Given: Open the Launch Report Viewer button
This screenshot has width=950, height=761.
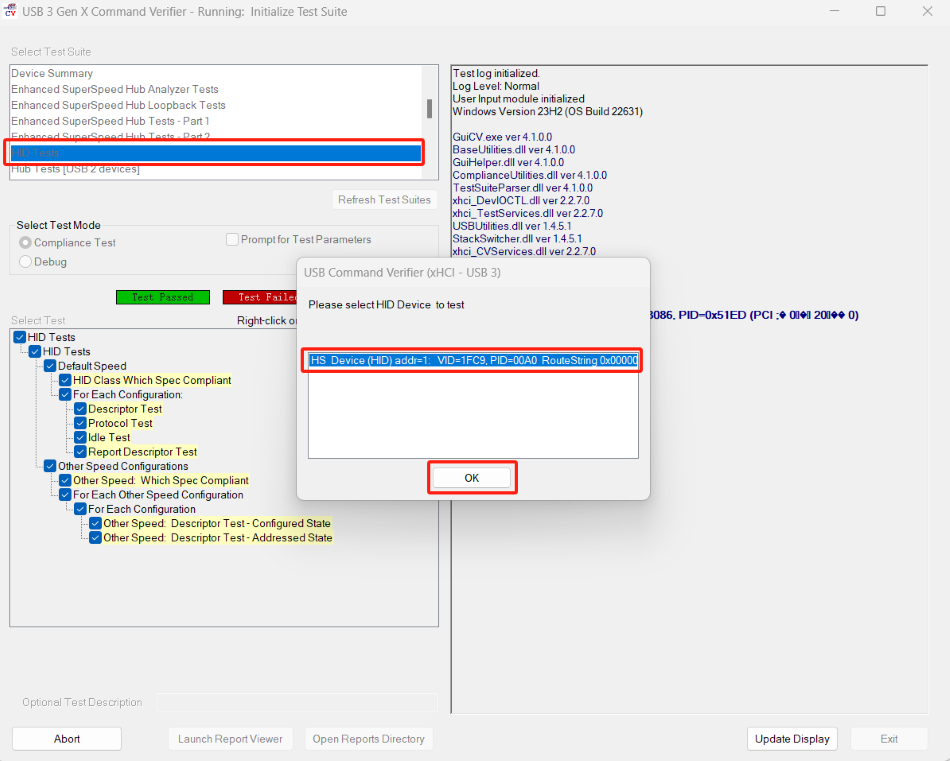Looking at the screenshot, I should click(230, 739).
